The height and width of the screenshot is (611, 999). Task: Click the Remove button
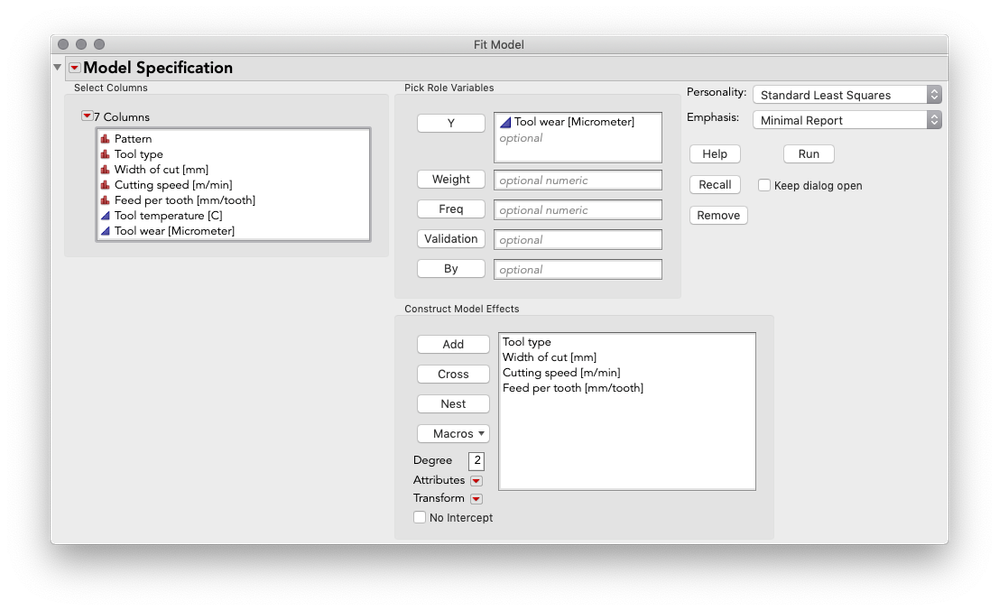tap(718, 215)
